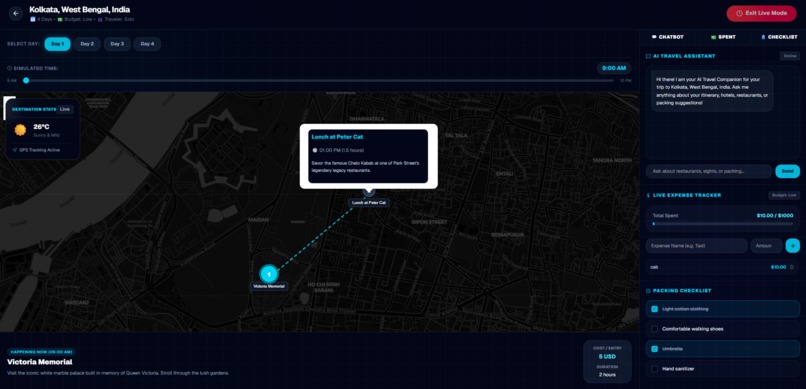Click the chat message input field
This screenshot has width=806, height=389.
pos(709,171)
